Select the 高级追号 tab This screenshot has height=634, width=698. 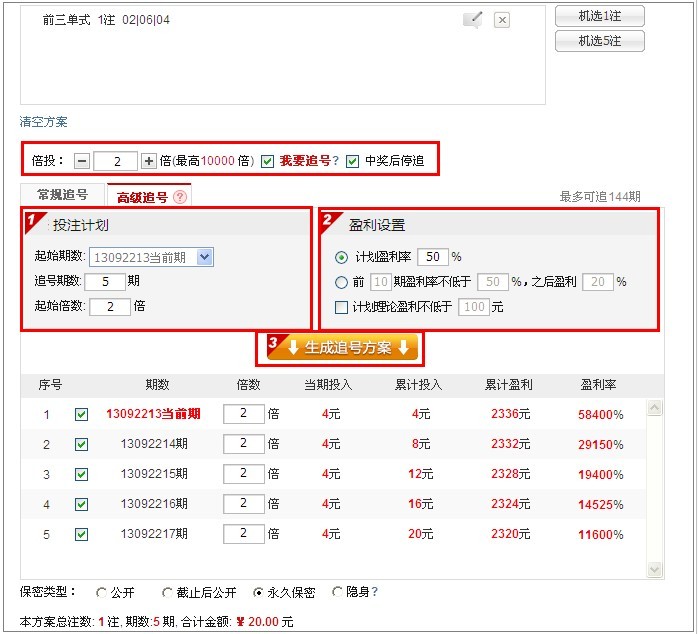(x=143, y=197)
